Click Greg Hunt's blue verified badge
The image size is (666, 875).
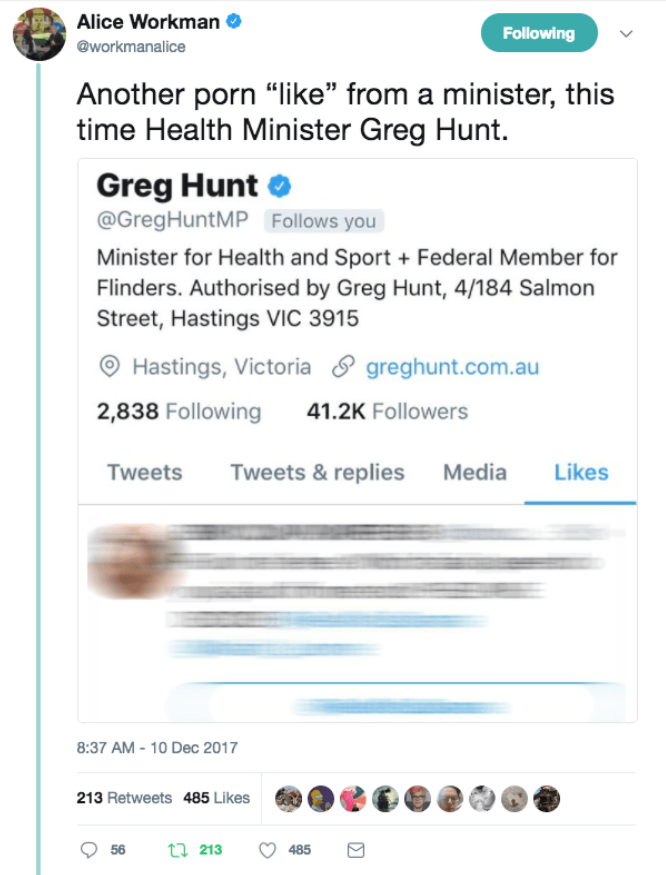pos(279,186)
